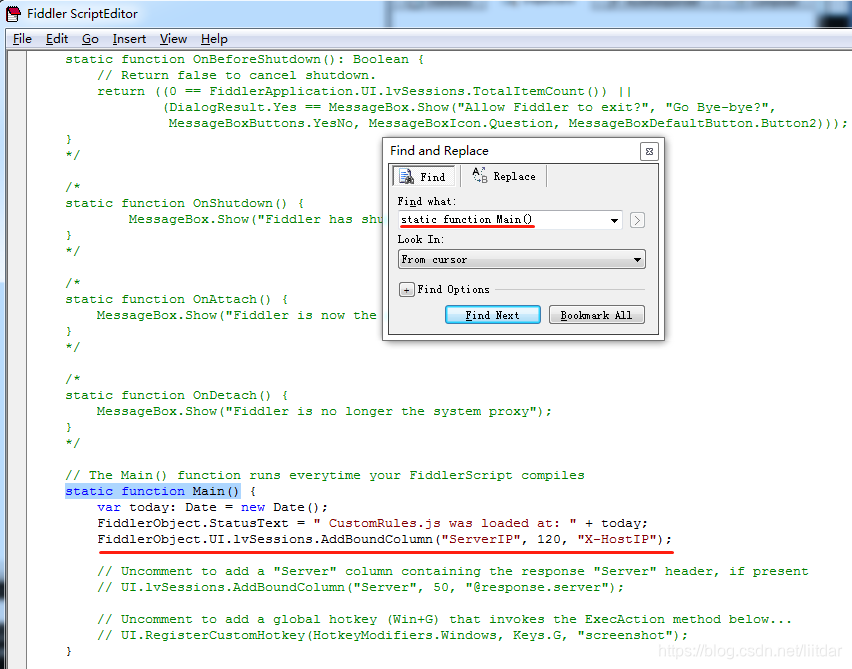
Task: Click the commented AddBoundColumn("Server", 50) line
Action: pos(360,587)
